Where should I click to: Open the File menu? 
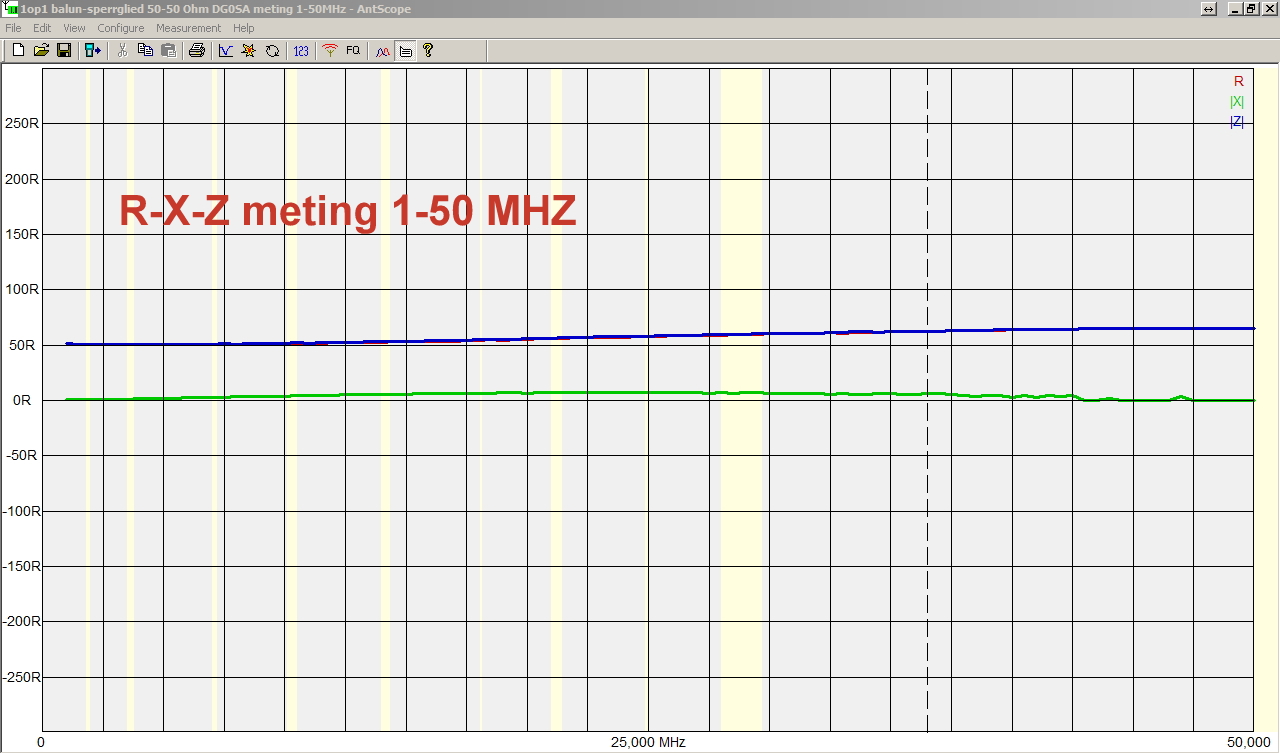[13, 28]
